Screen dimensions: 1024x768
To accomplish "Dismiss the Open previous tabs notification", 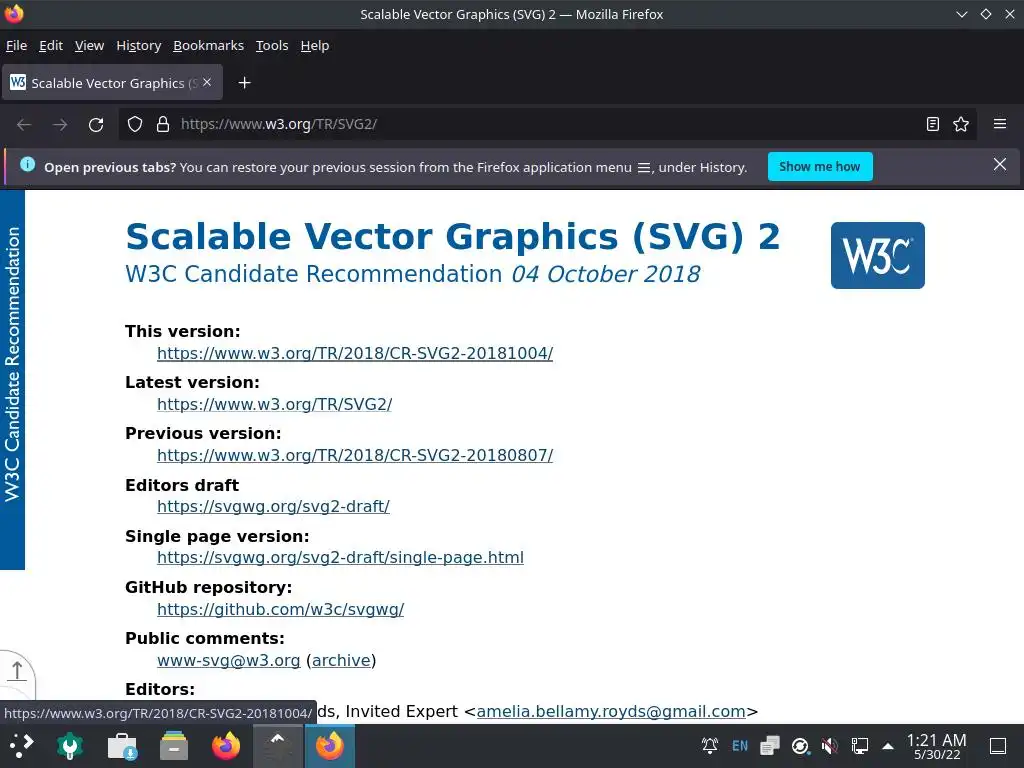I will [1000, 165].
